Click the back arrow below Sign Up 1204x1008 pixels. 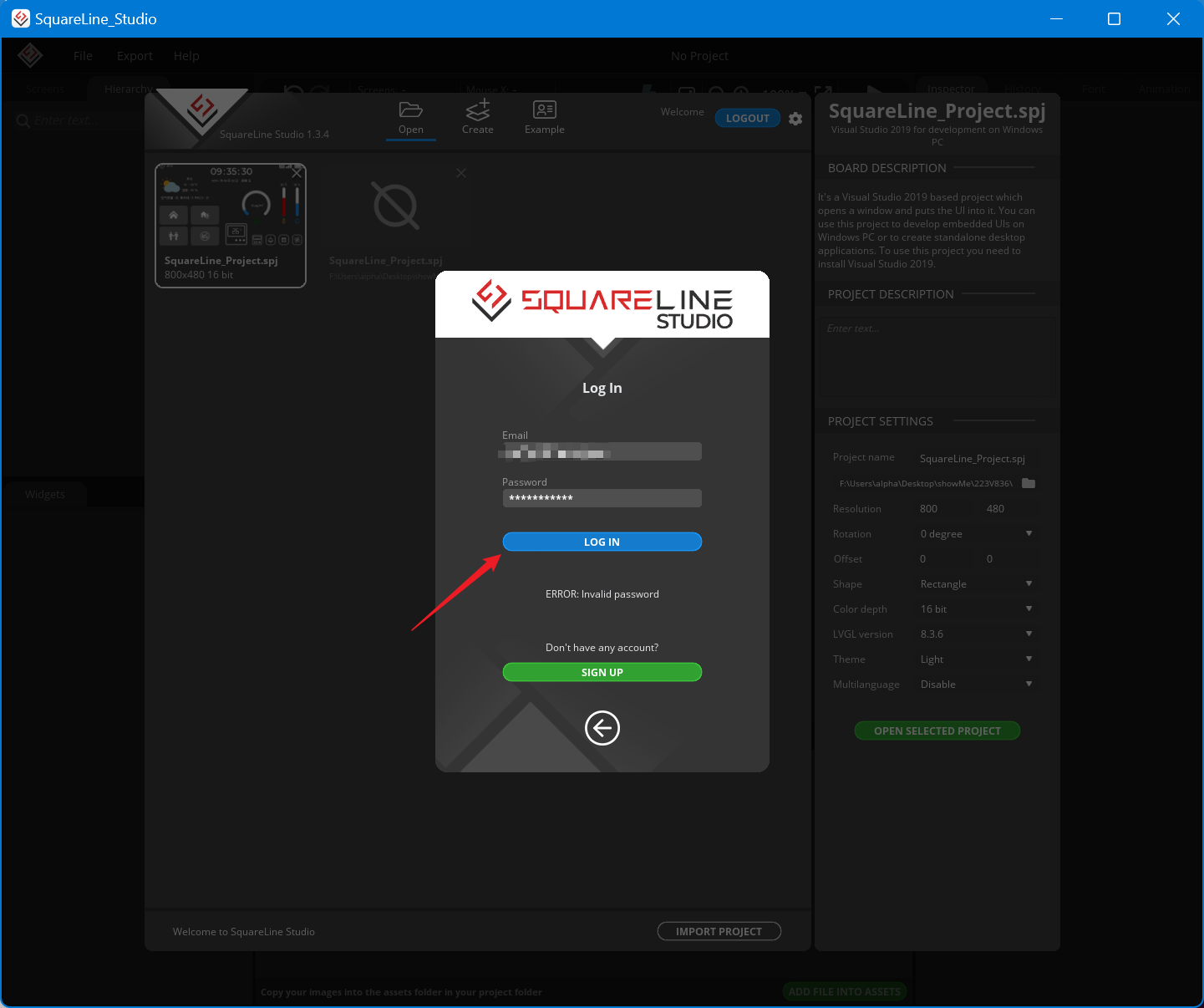(602, 728)
